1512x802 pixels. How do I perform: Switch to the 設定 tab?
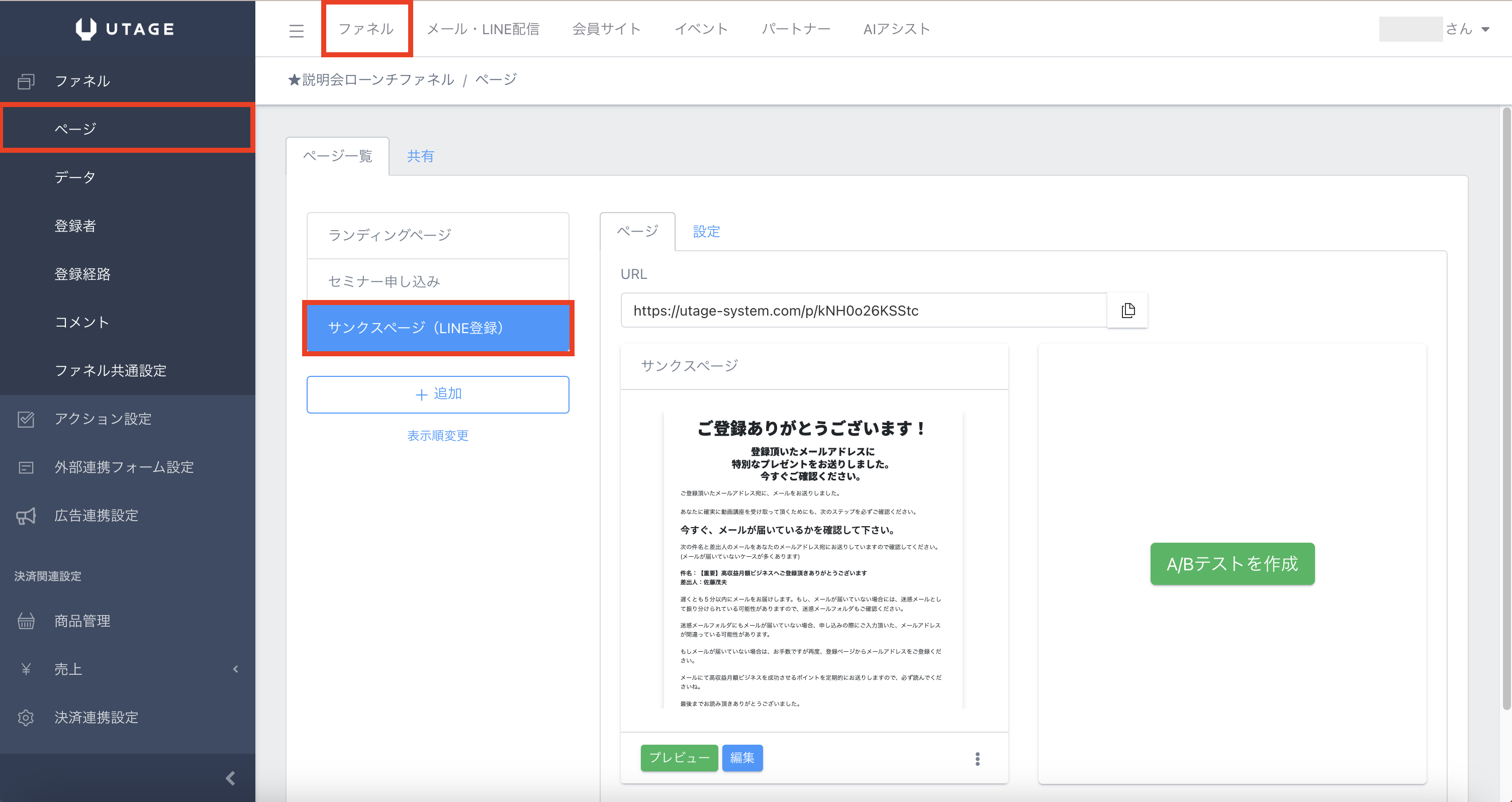pyautogui.click(x=706, y=231)
